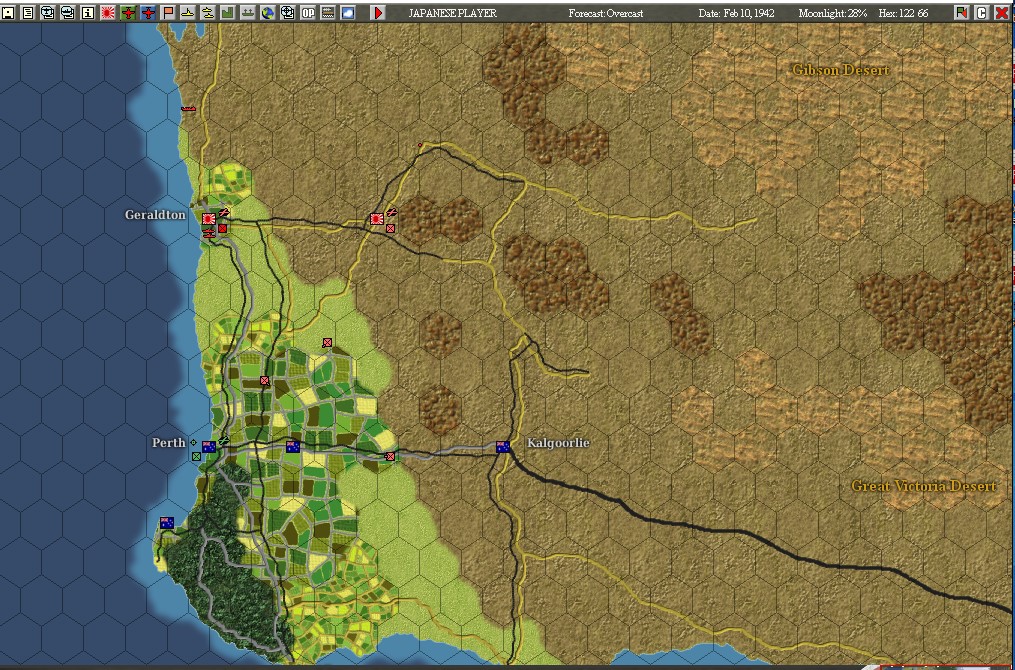Select the green unit counter at Perth

(x=196, y=456)
